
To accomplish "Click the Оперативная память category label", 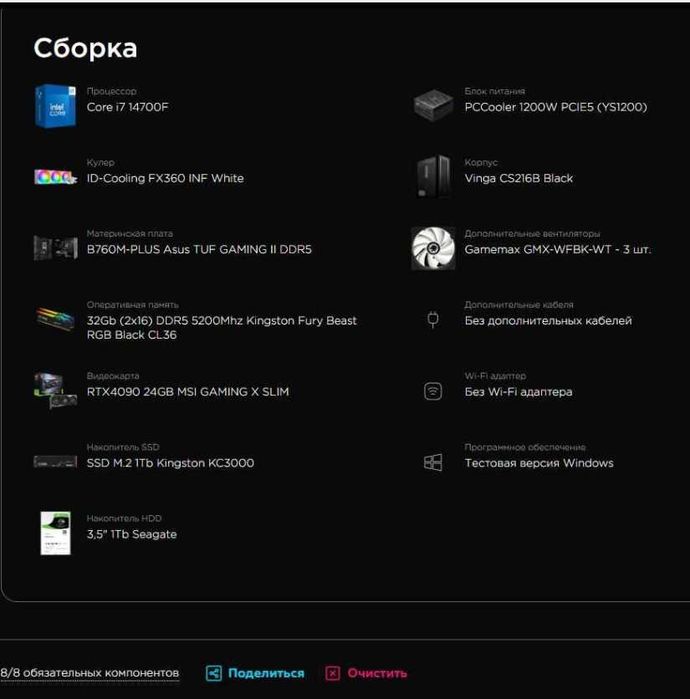I will click(x=132, y=305).
